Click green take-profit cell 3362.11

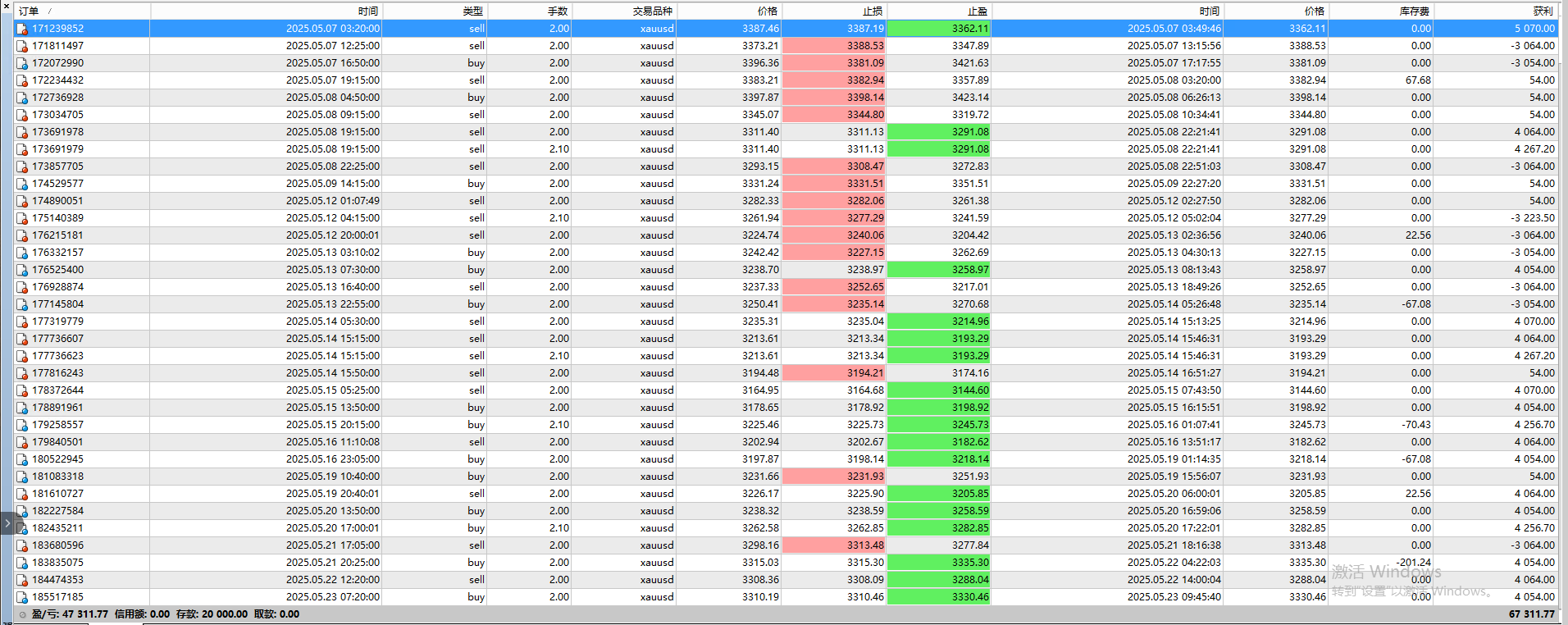point(939,28)
